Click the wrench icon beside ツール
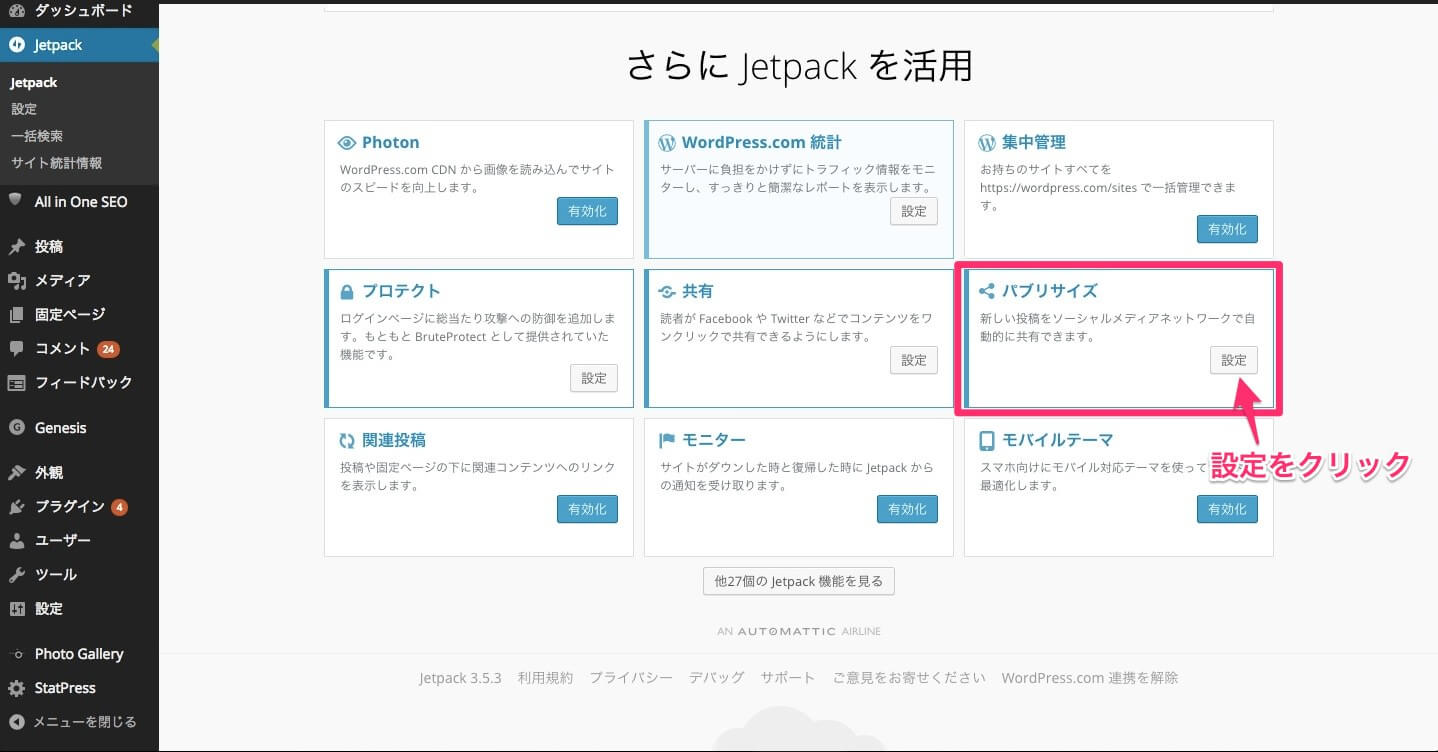The width and height of the screenshot is (1438, 752). [16, 574]
